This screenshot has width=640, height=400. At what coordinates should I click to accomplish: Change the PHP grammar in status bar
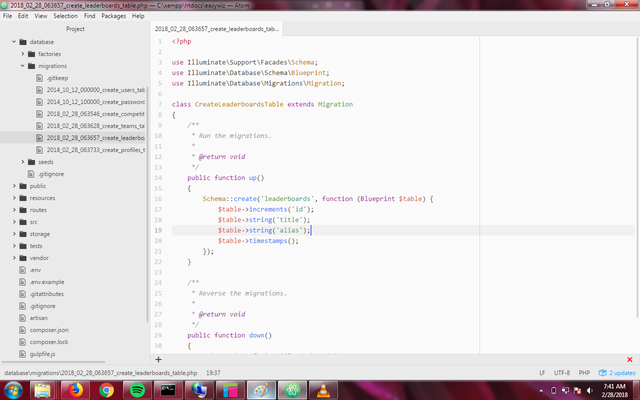point(584,371)
